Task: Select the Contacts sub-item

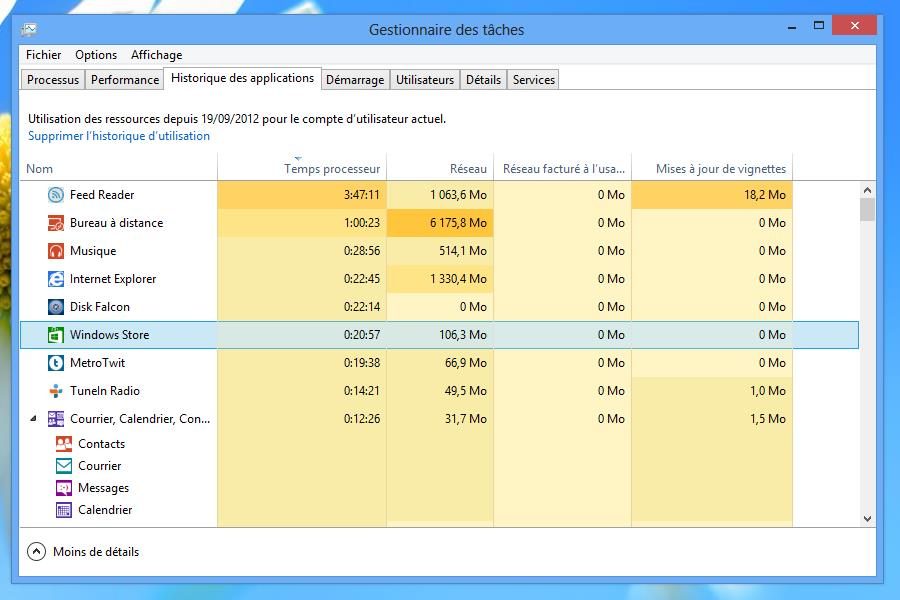Action: coord(101,444)
